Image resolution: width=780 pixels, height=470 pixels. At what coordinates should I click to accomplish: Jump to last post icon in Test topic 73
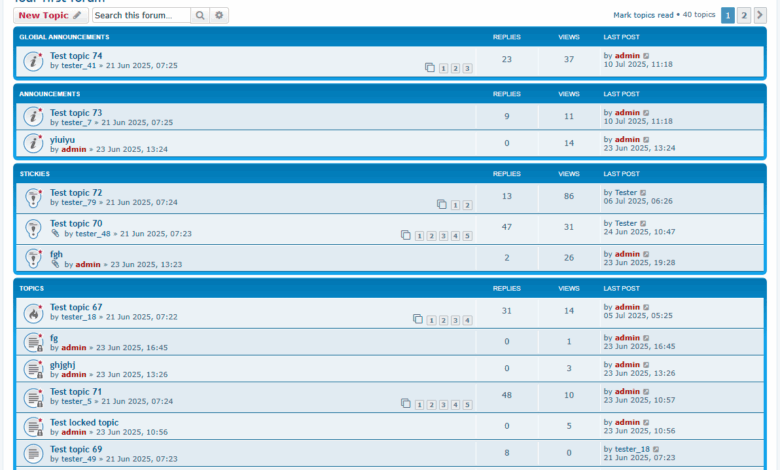pyautogui.click(x=646, y=113)
